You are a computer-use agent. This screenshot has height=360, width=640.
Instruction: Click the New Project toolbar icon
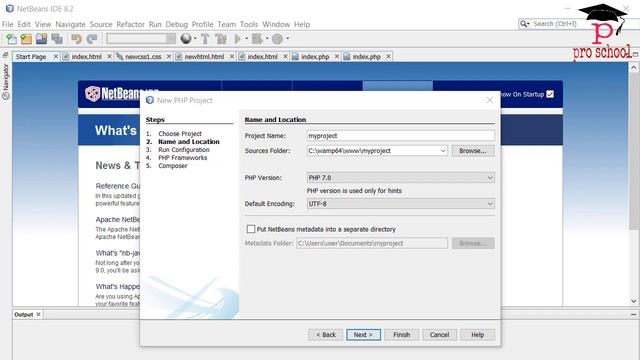tap(26, 39)
